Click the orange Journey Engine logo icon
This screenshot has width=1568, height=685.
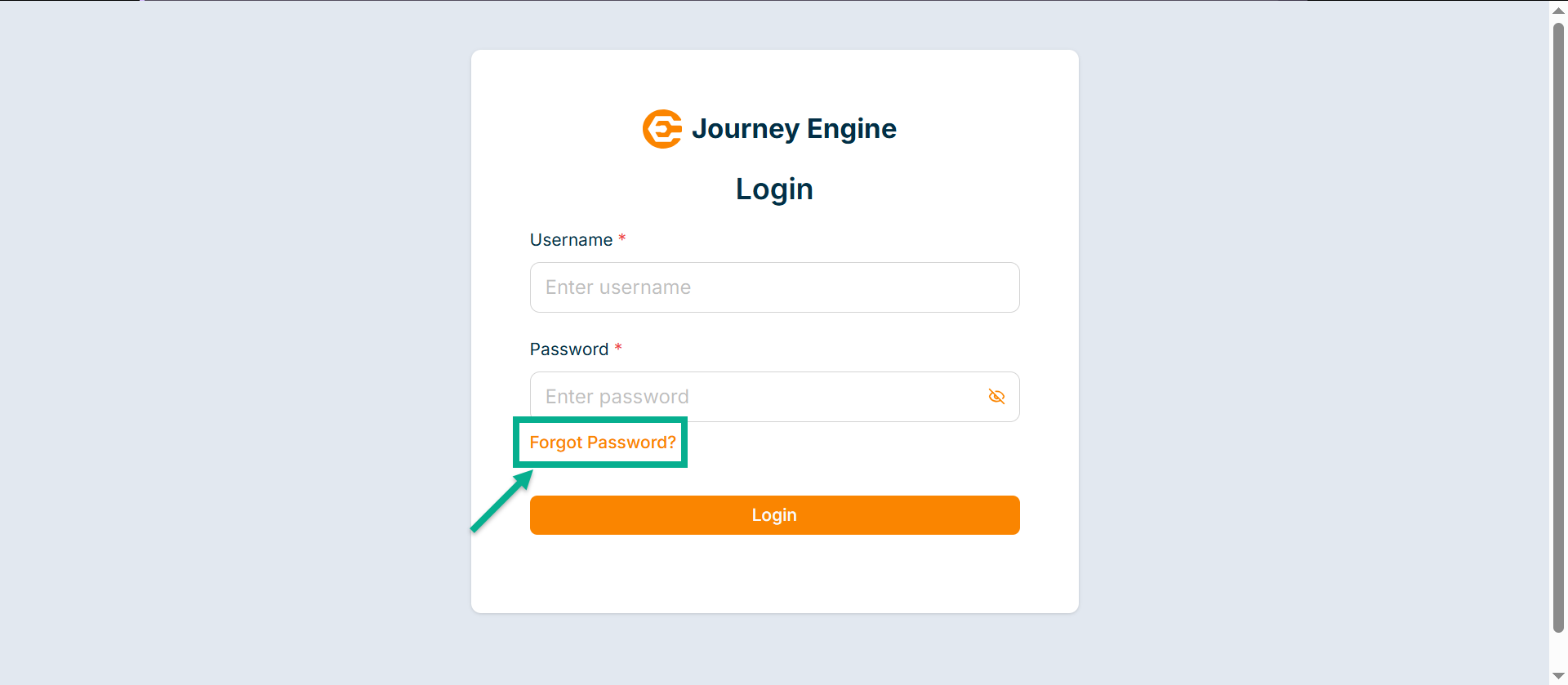(661, 129)
